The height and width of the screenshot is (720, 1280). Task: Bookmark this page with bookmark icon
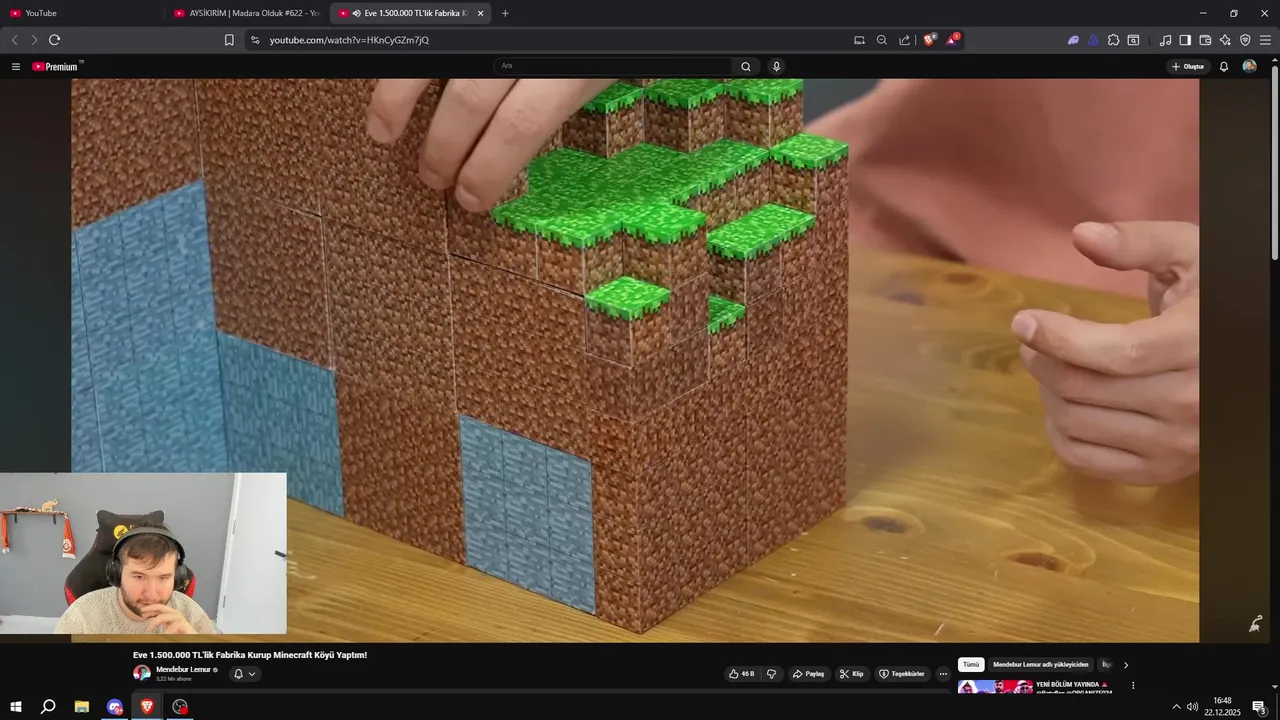229,40
